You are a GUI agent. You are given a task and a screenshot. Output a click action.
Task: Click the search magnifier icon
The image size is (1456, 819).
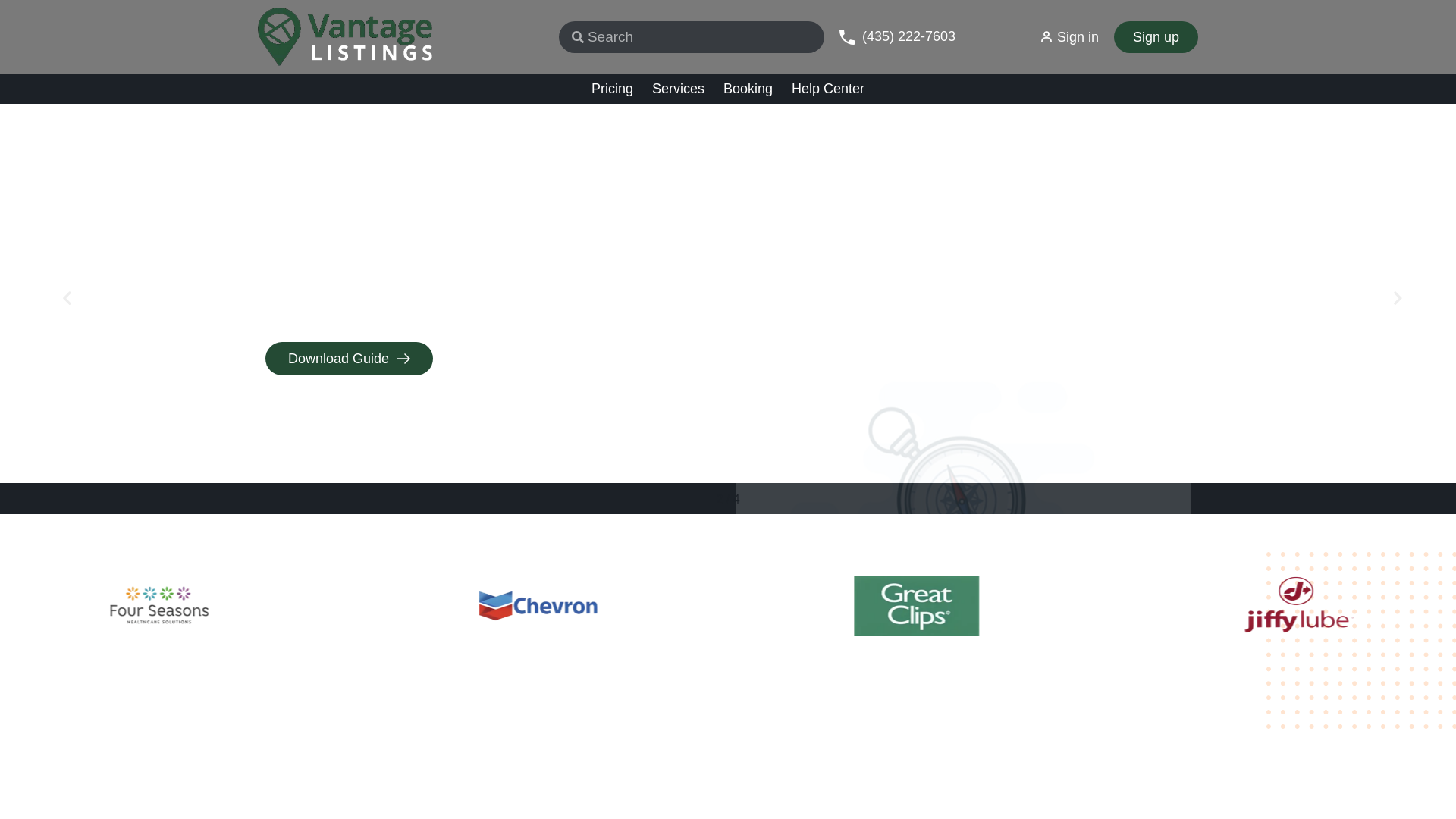click(x=578, y=37)
